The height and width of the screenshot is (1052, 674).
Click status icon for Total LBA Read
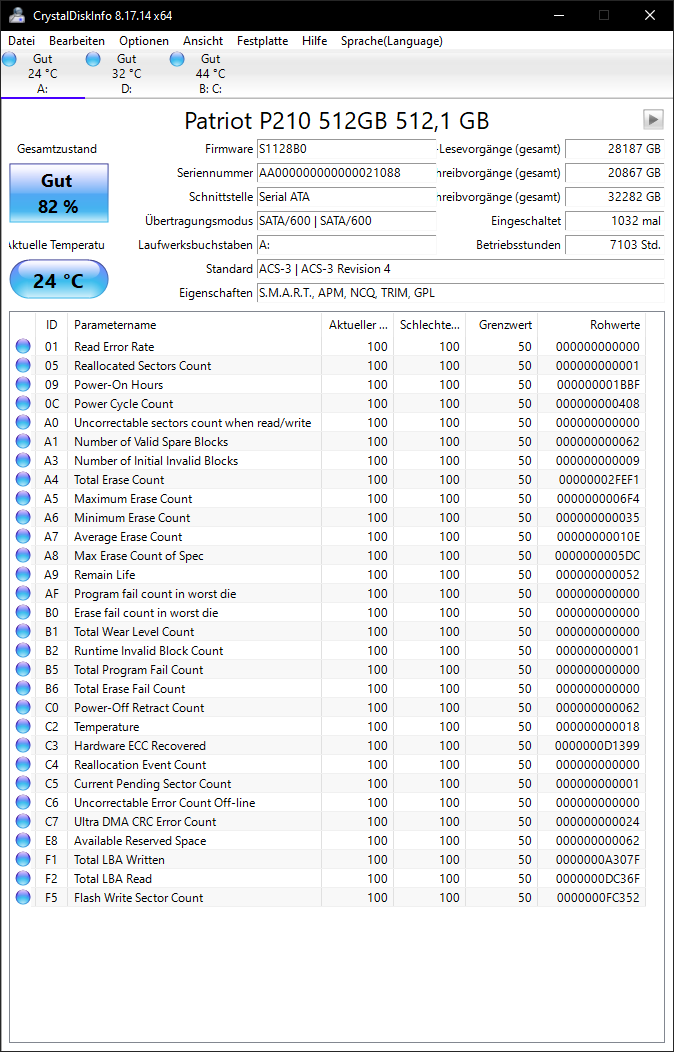point(23,879)
